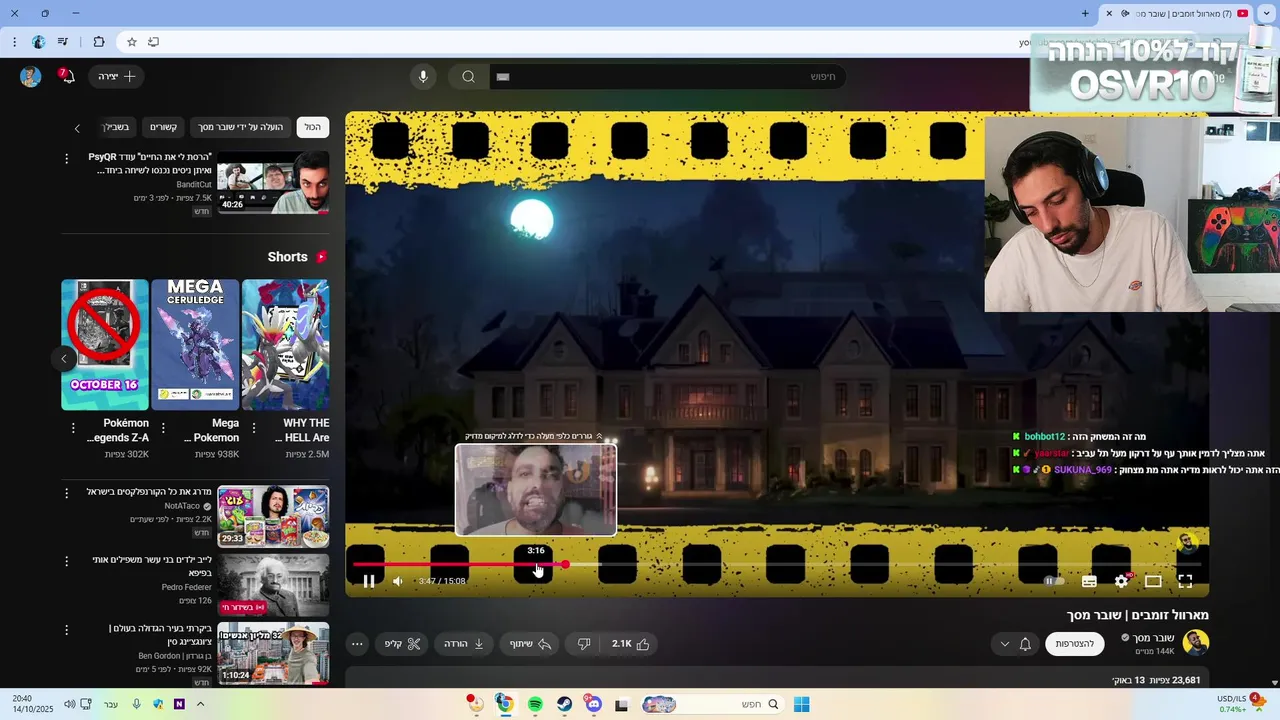Select the בשבילך filter chip
The width and height of the screenshot is (1280, 720).
117,127
